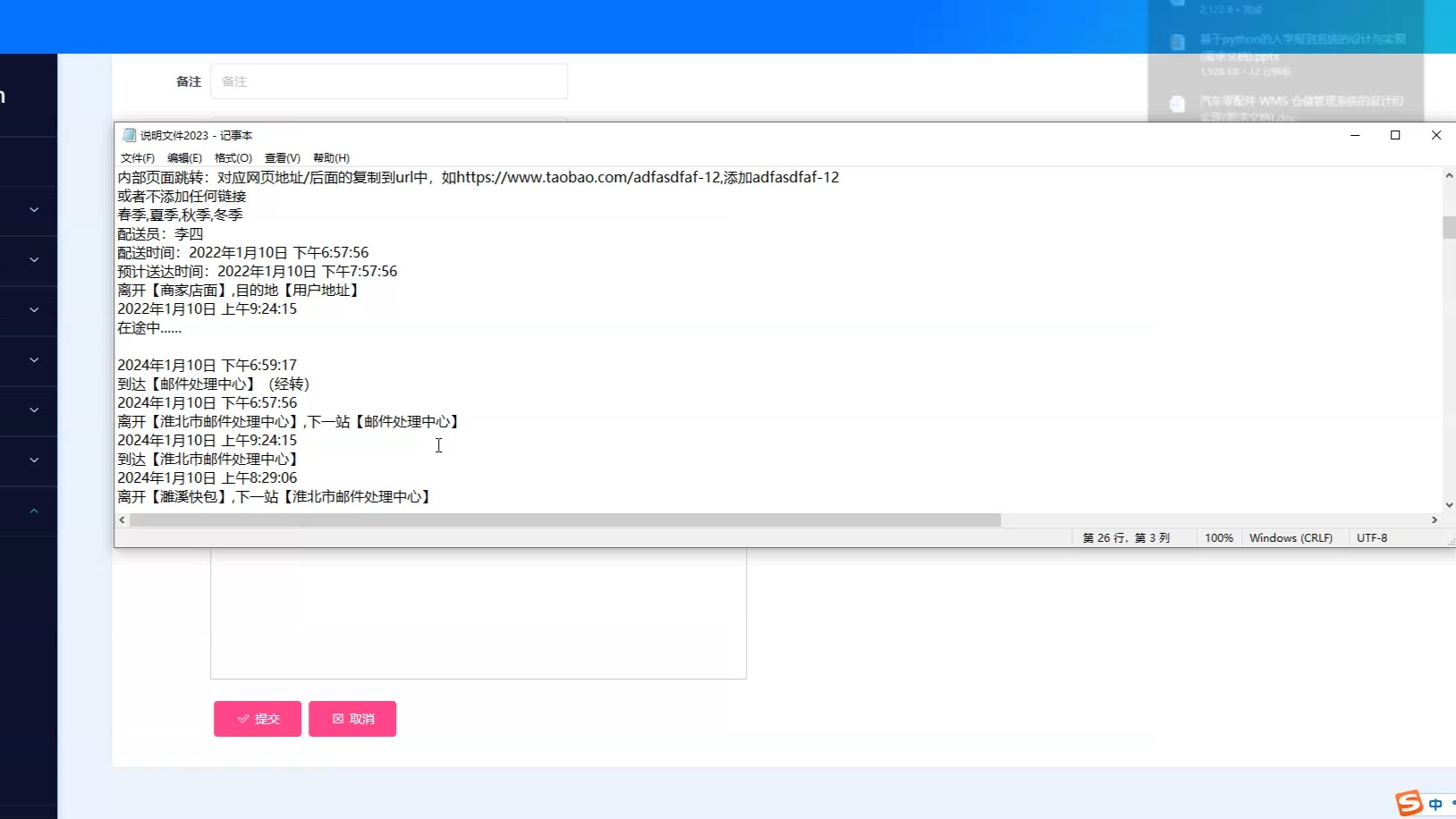Click the vertical scrollbar up arrow in Notepad
Image resolution: width=1456 pixels, height=819 pixels.
1449,176
